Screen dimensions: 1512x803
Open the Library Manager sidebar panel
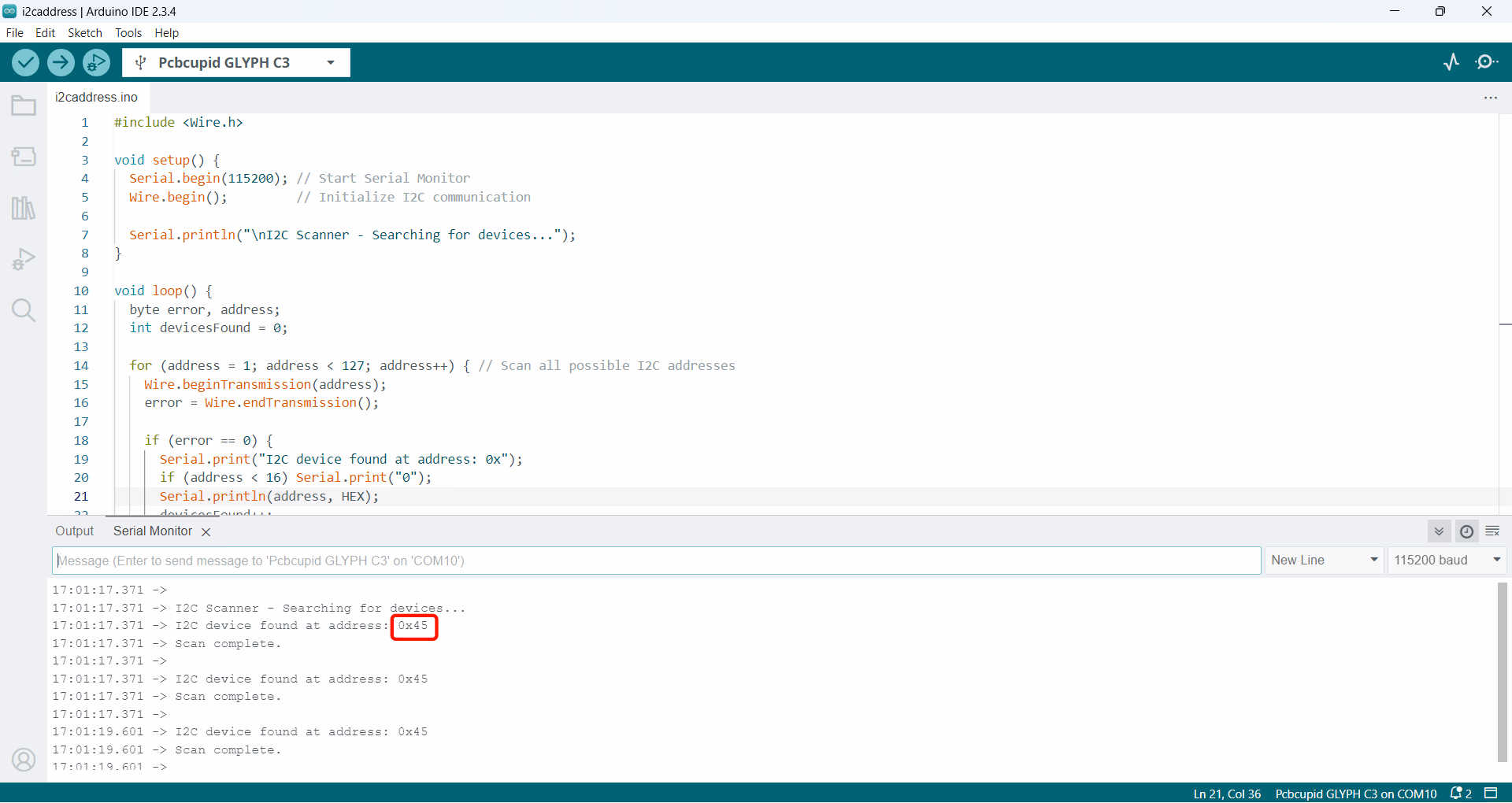click(23, 207)
